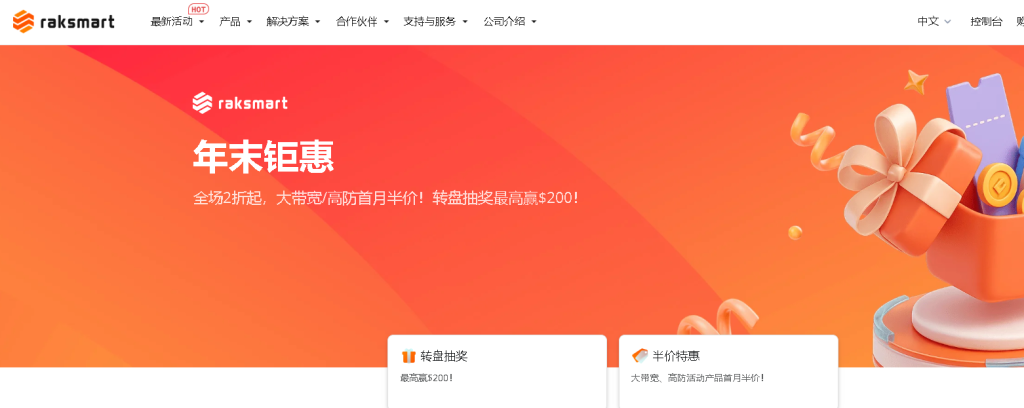Click the white raksmart logo in banner
1024x408 pixels.
[x=240, y=103]
